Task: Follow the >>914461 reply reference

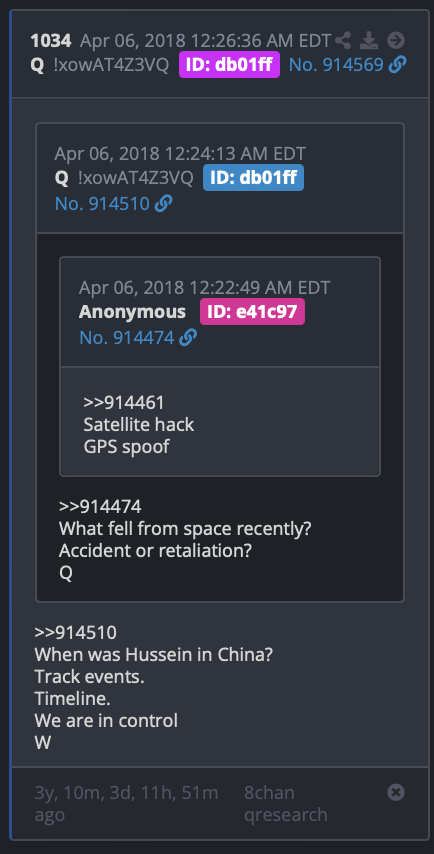Action: [x=124, y=402]
